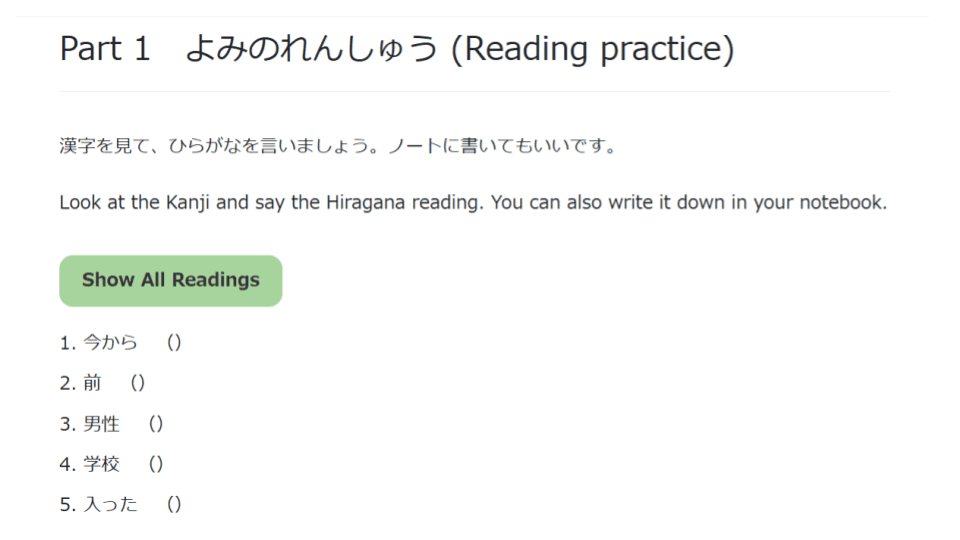Click the English instruction starting "Look at the Kanji"

pyautogui.click(x=473, y=203)
